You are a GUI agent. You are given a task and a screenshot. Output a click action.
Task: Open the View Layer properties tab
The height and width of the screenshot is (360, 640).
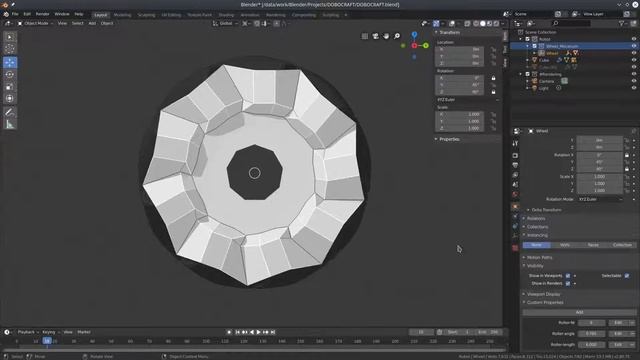pyautogui.click(x=515, y=175)
